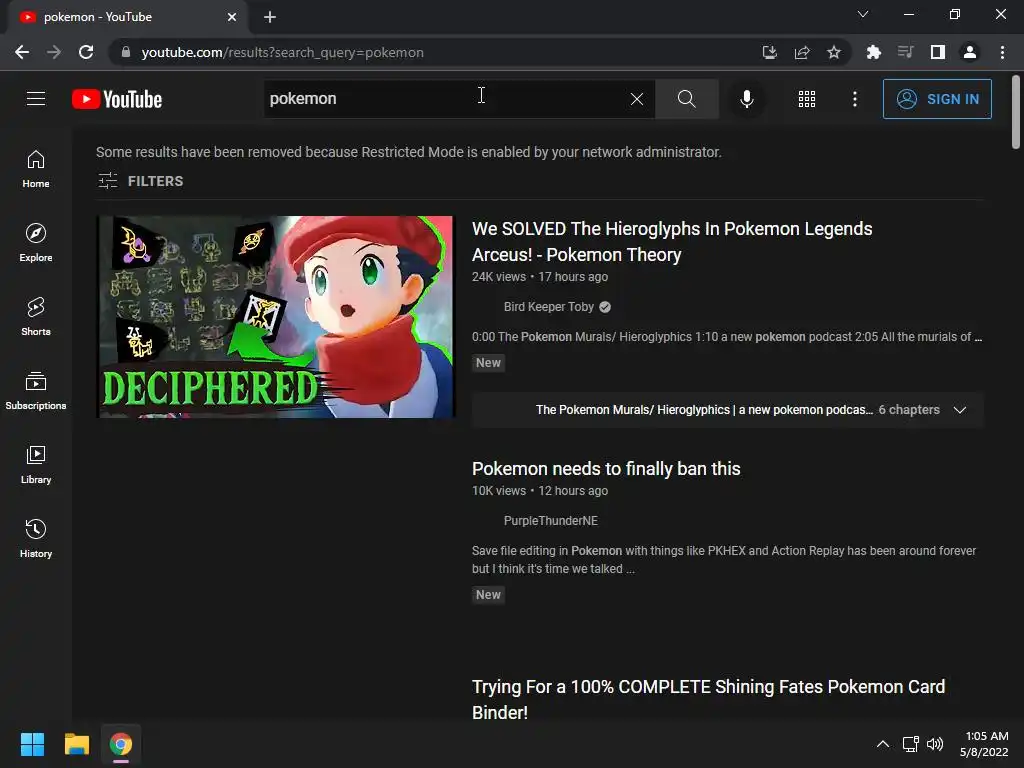1024x768 pixels.
Task: Reload the page with the refresh icon
Action: pos(86,52)
